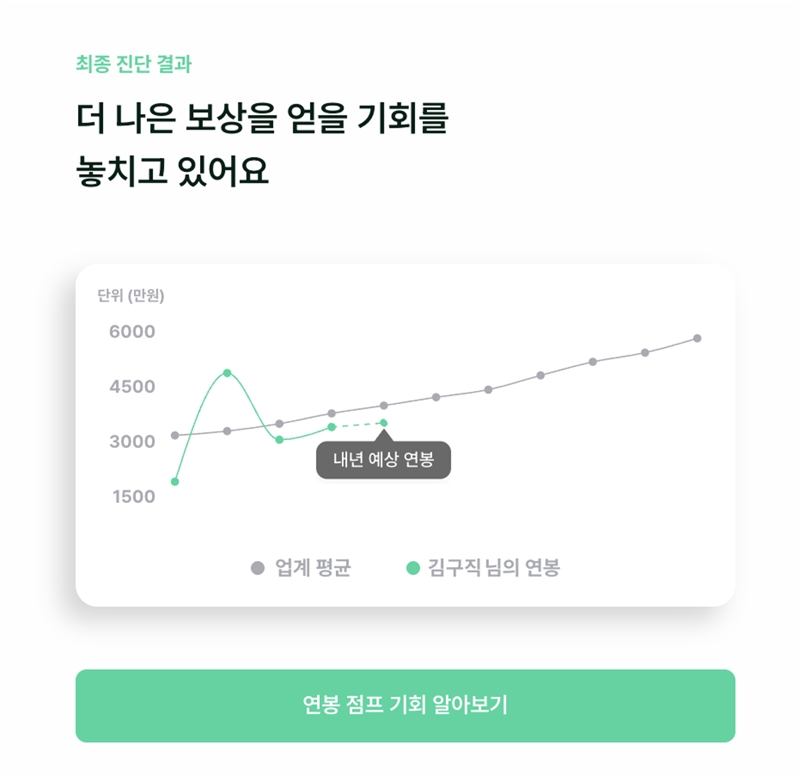Toggle the 업계 평균 legend label
Screen dimensions: 799x776
313,568
